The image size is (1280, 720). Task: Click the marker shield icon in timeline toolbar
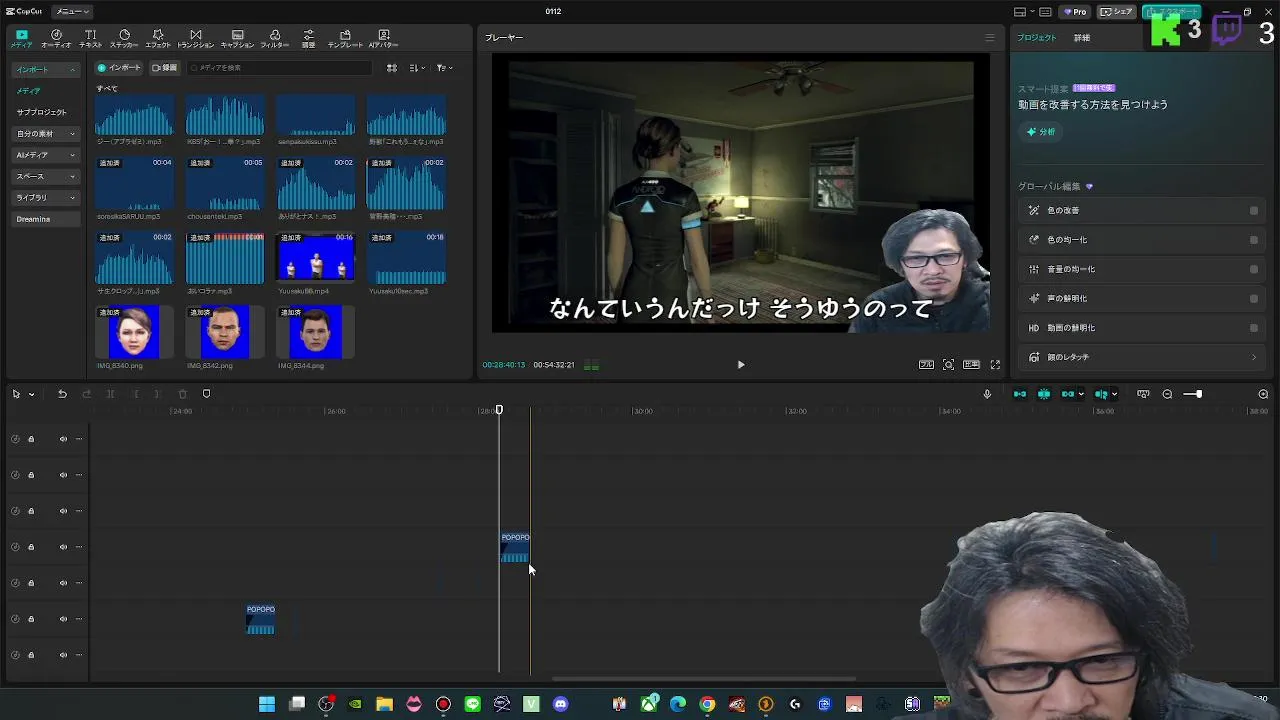click(206, 394)
